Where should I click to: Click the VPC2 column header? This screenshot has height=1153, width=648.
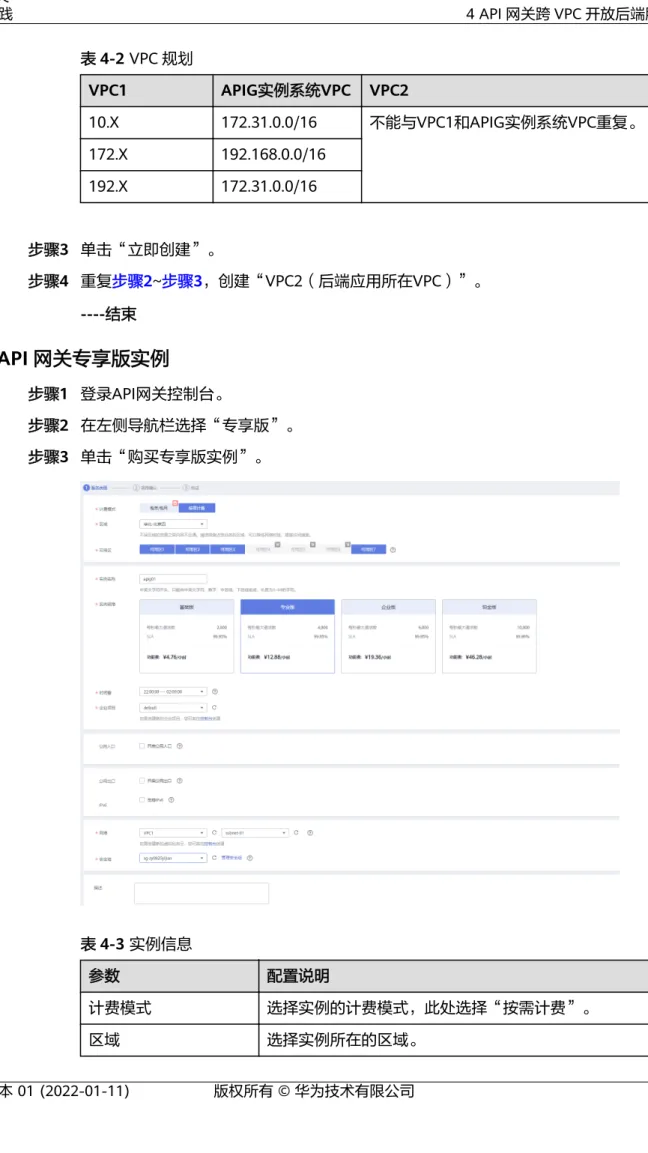click(505, 90)
